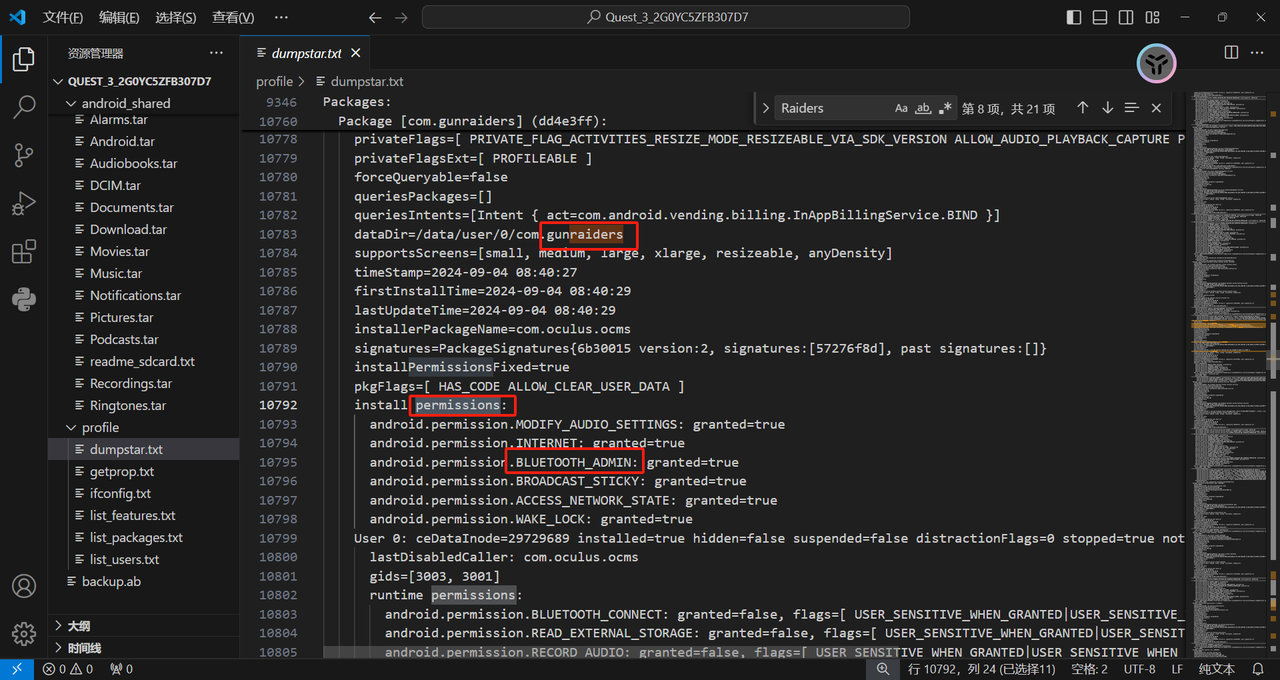Click the editor minimap
The width and height of the screenshot is (1280, 680).
click(1227, 375)
